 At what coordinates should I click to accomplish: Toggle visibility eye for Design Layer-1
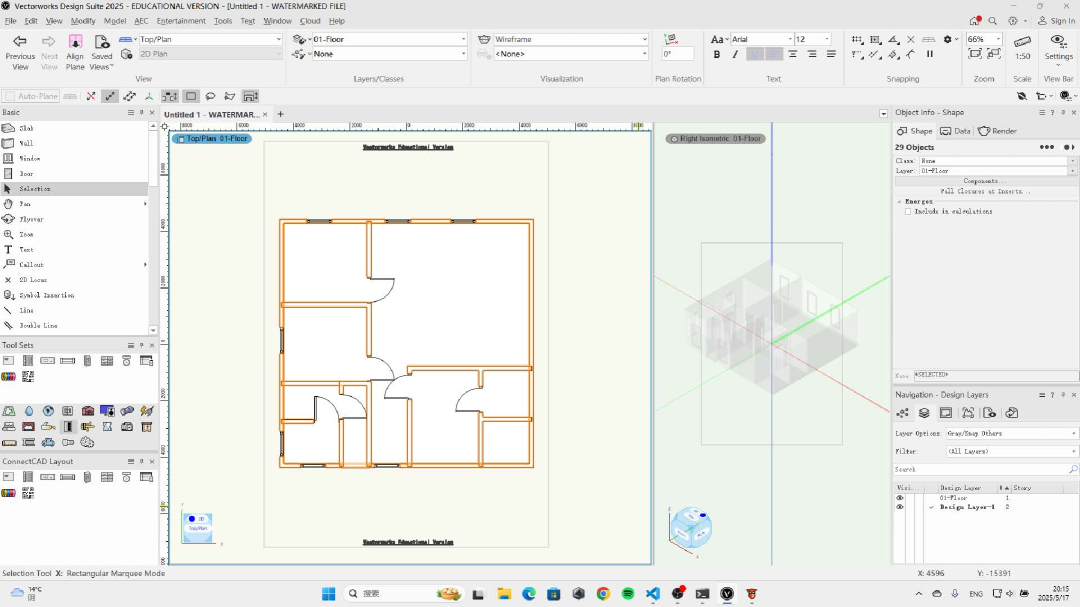click(899, 507)
